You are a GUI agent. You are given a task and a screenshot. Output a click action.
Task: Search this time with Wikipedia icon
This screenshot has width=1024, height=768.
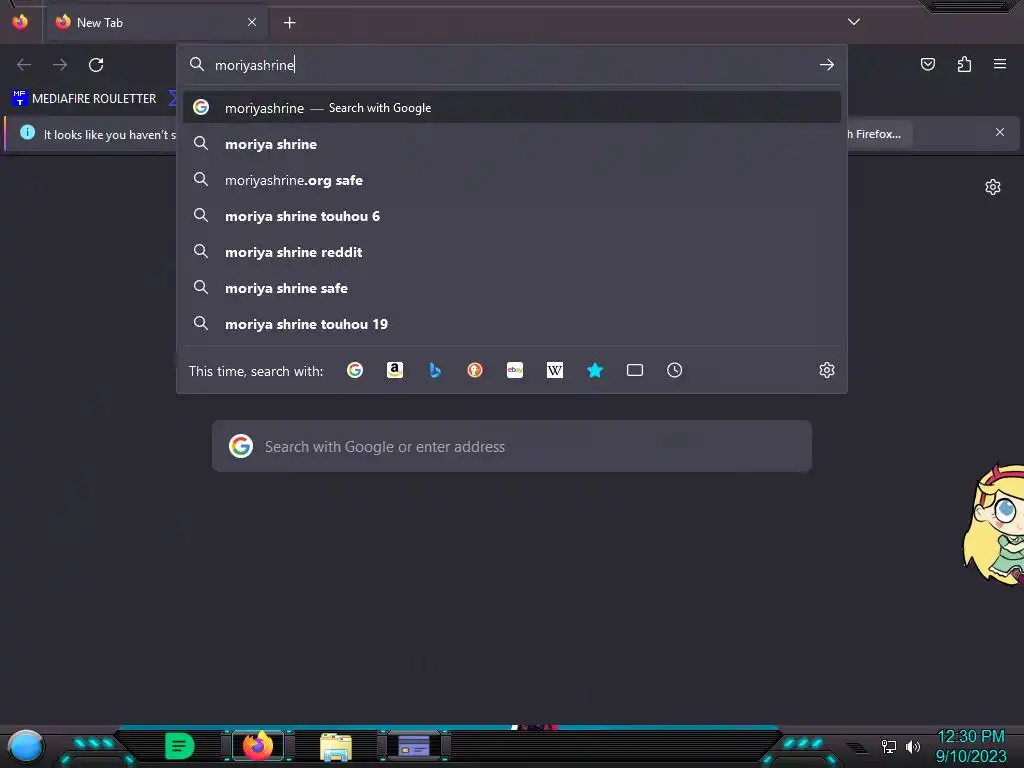point(554,370)
